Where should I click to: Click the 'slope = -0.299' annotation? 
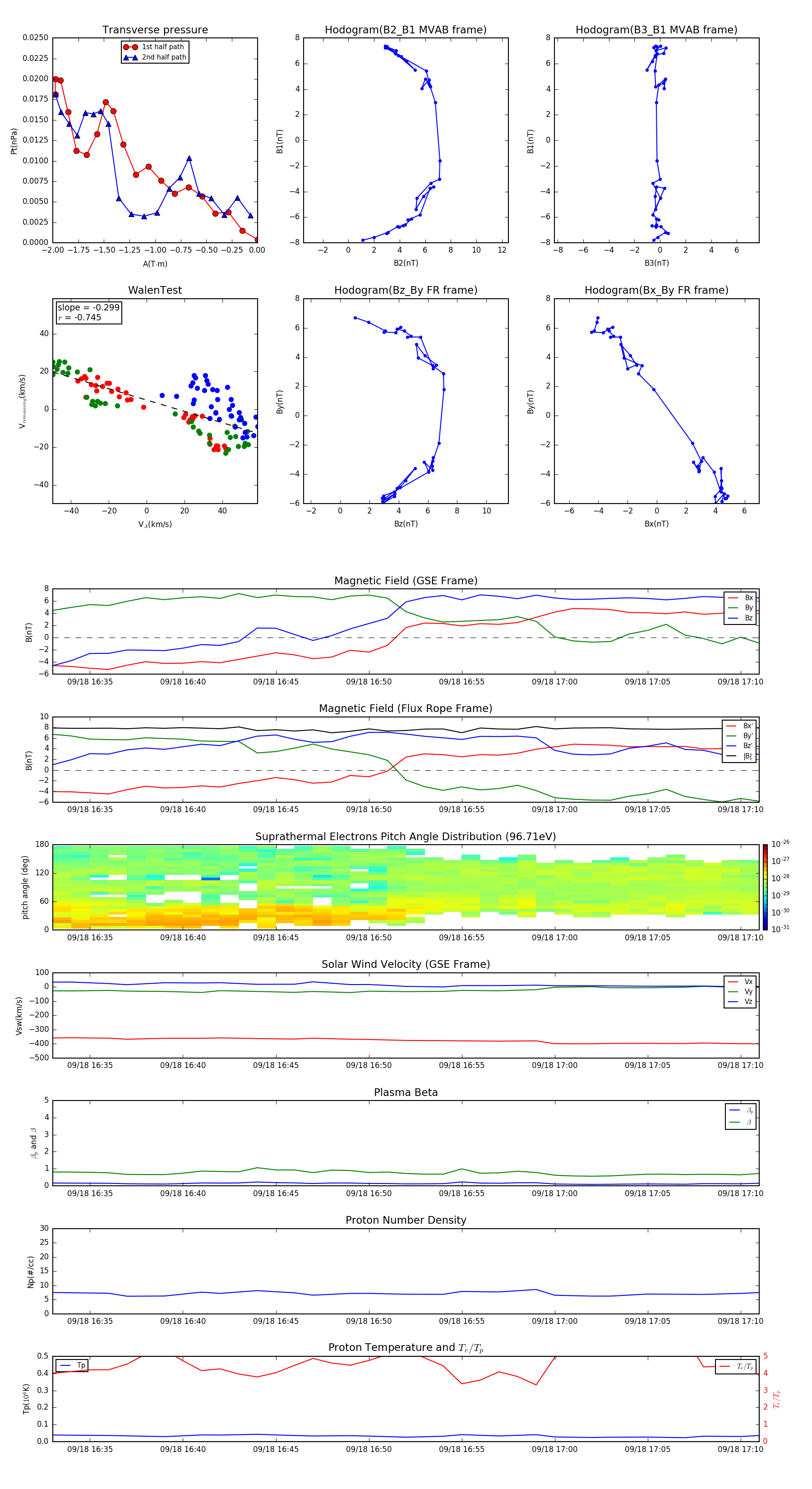[x=88, y=308]
